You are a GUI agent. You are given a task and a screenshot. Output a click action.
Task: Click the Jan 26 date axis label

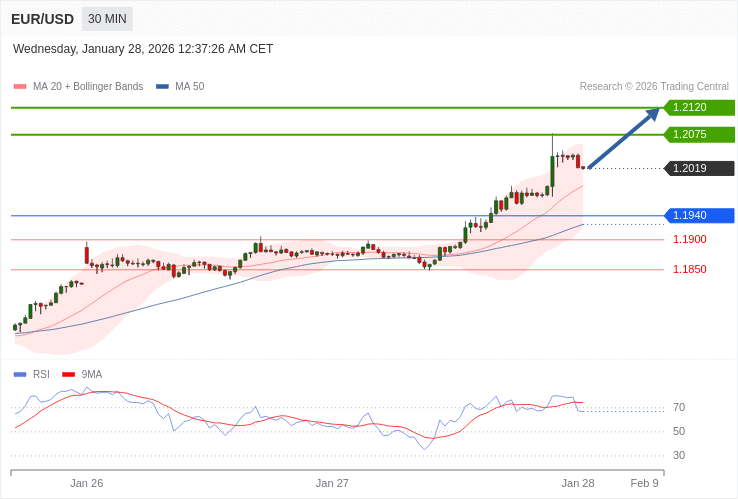point(86,483)
